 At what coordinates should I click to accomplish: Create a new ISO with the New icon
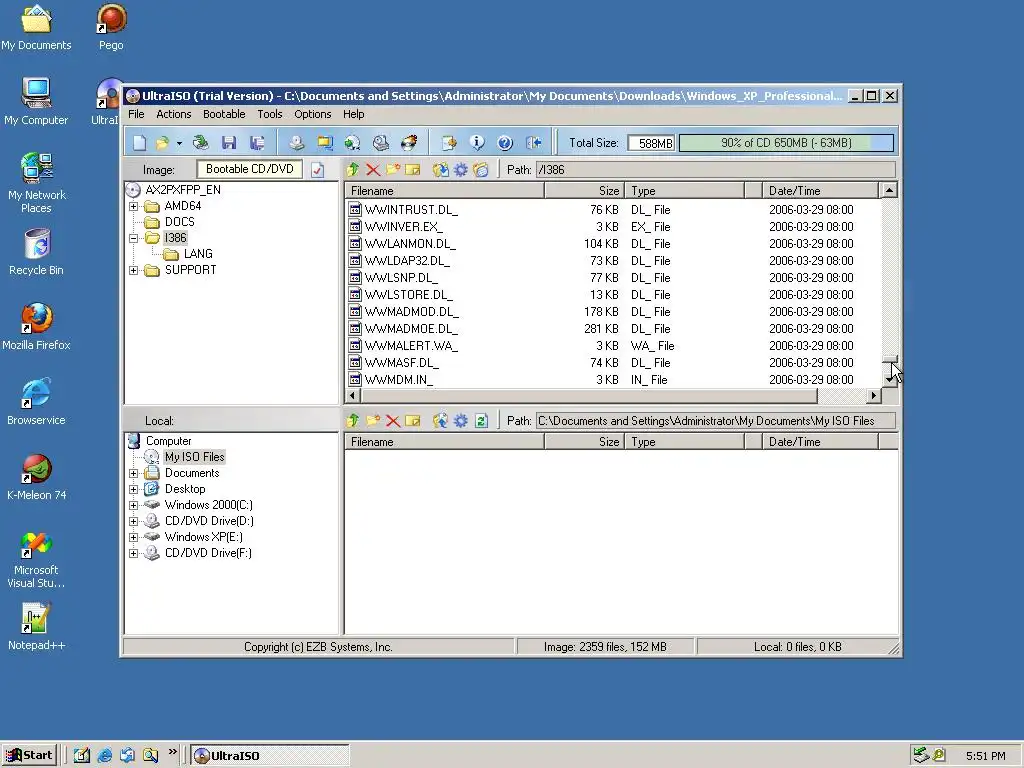point(140,142)
